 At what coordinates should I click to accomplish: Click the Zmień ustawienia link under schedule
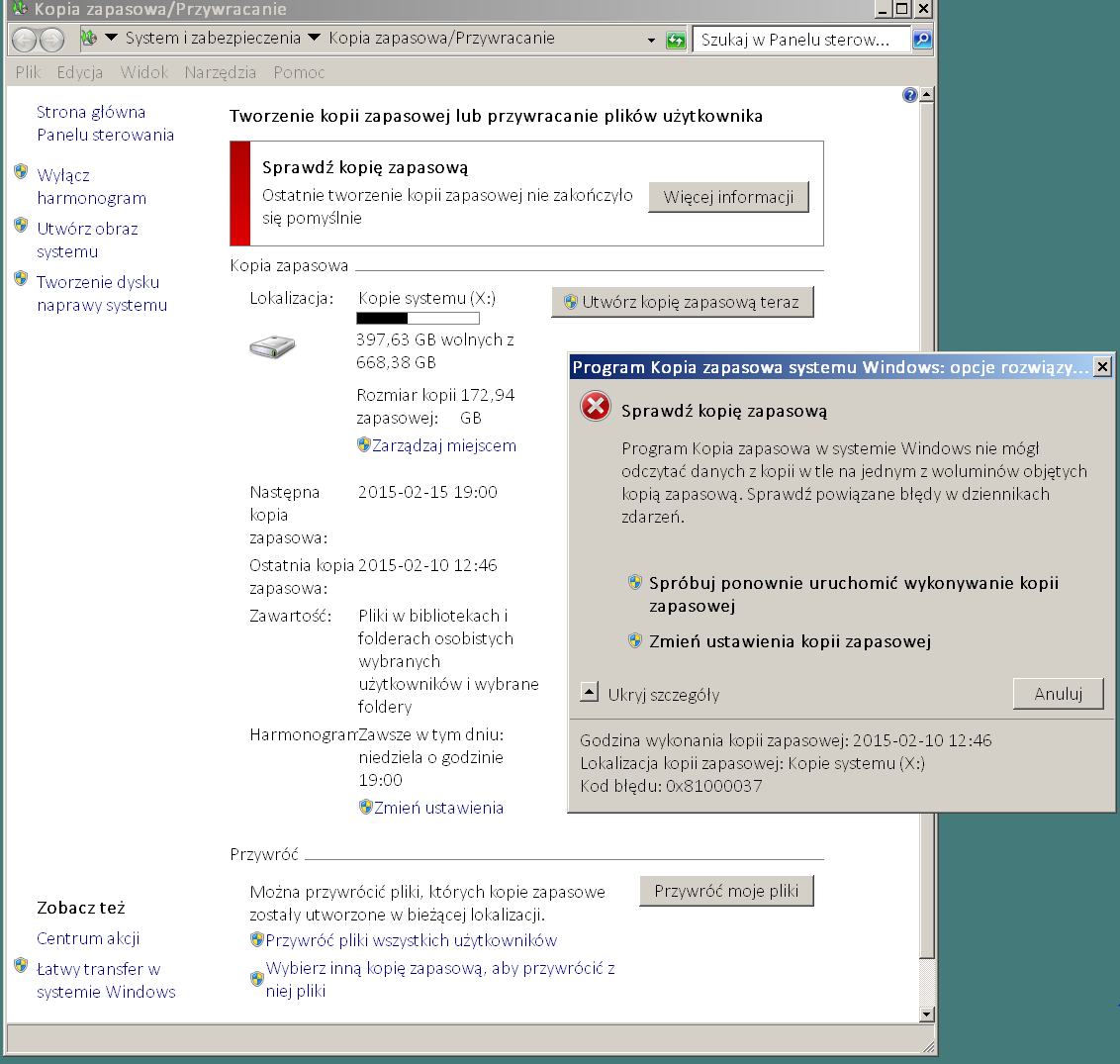pos(438,809)
